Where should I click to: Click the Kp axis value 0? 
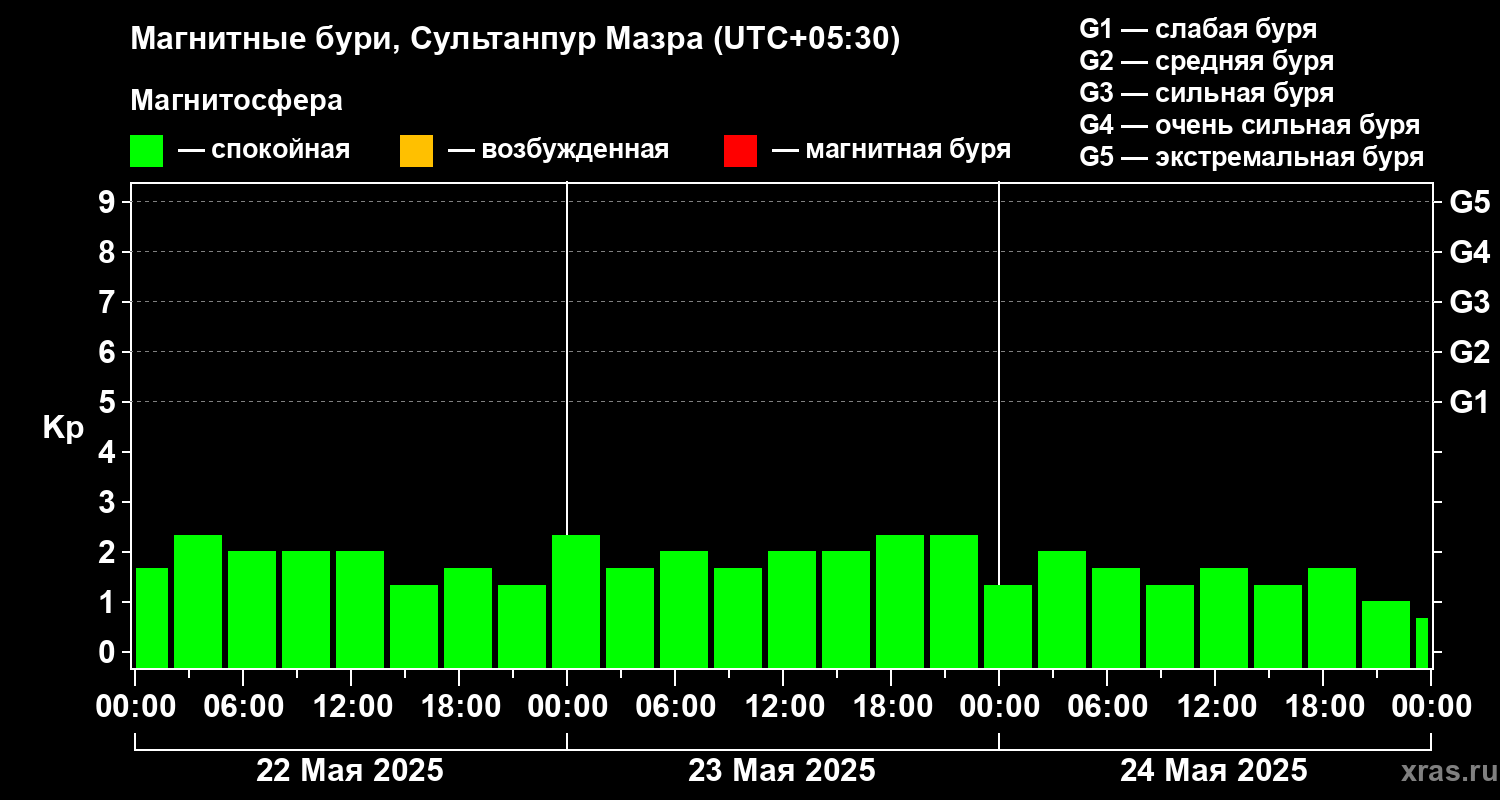pyautogui.click(x=105, y=652)
